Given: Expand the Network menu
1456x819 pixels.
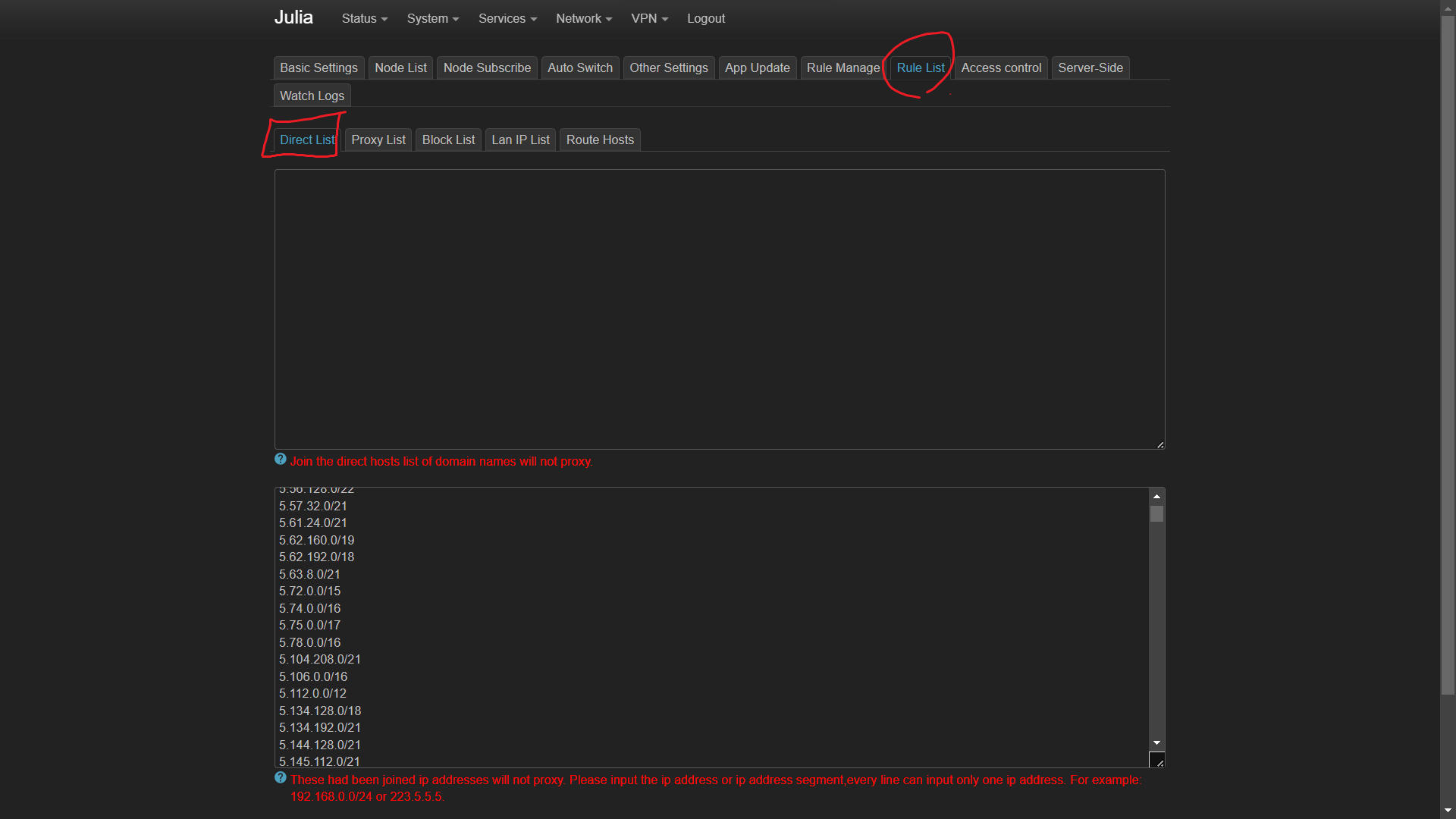Looking at the screenshot, I should pyautogui.click(x=583, y=18).
